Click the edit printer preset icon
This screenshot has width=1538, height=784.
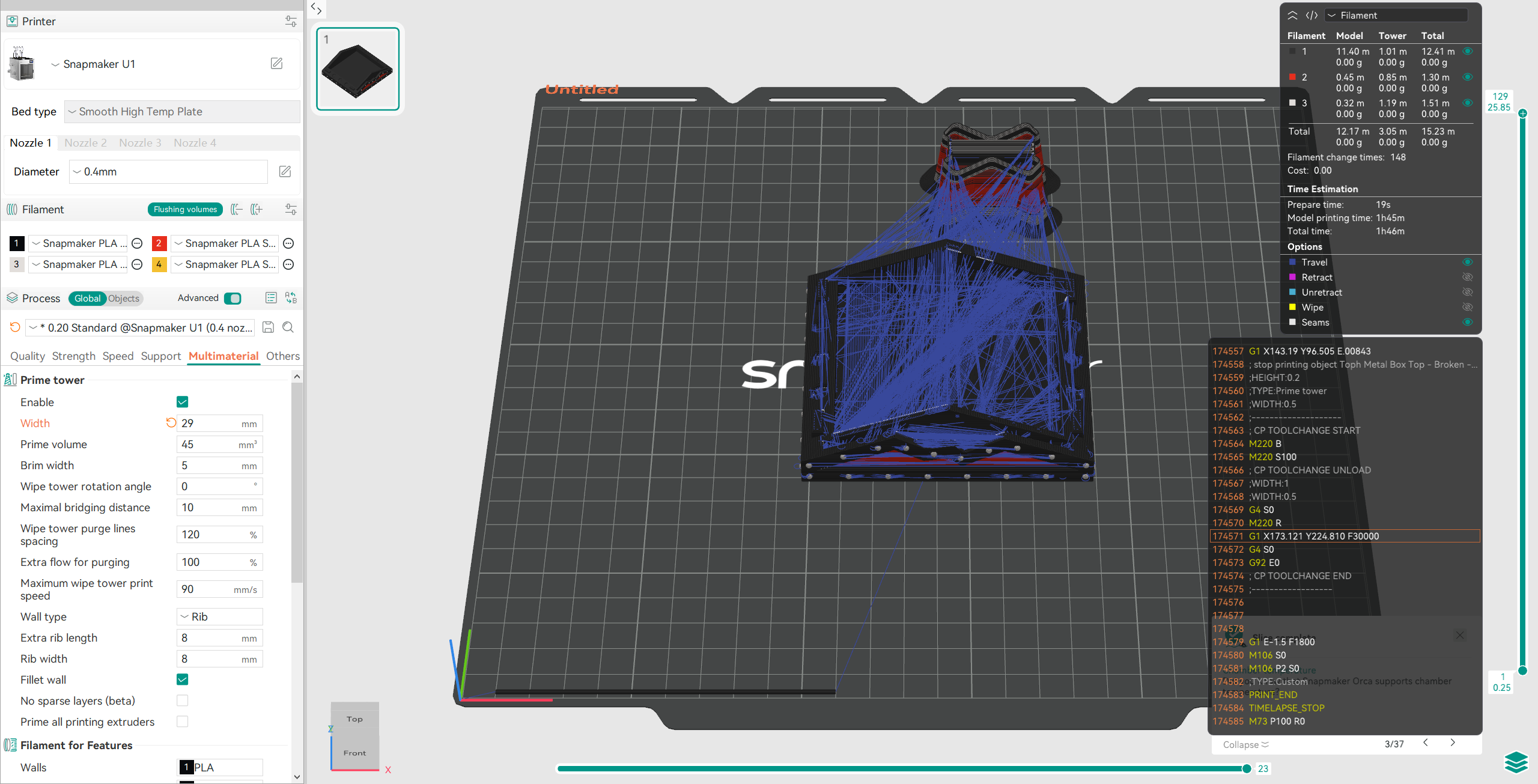pos(276,64)
